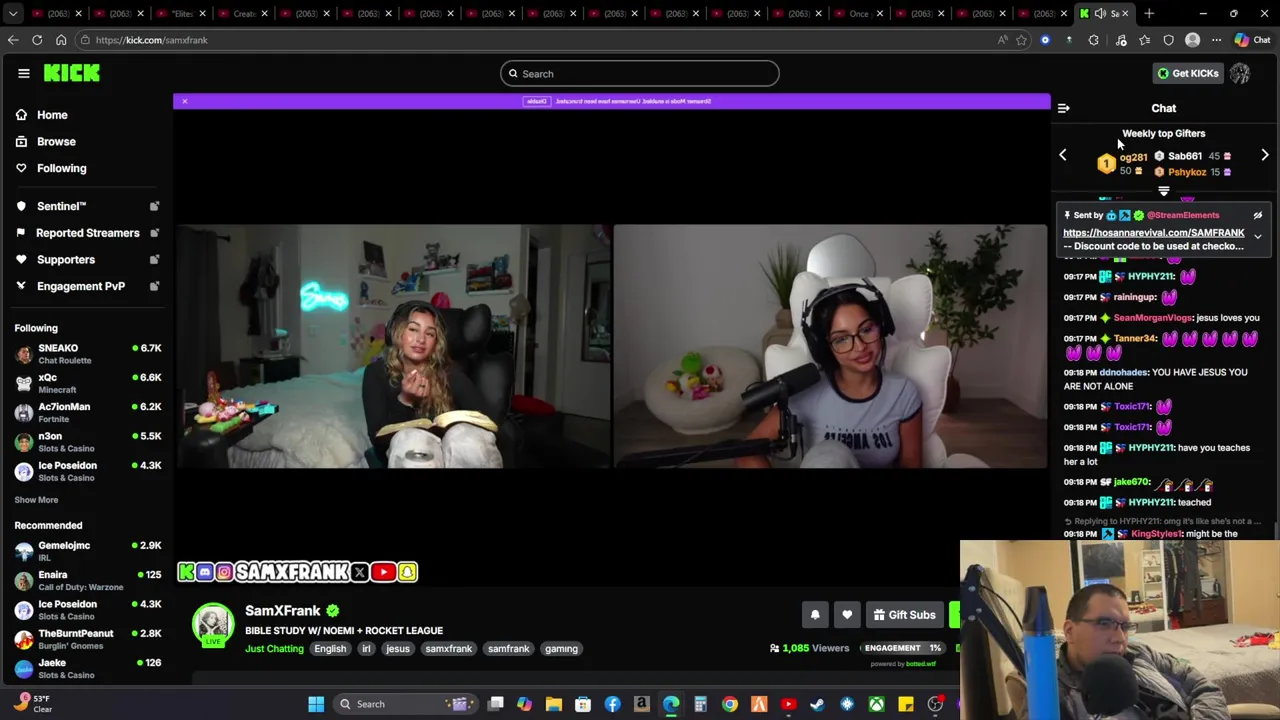Click SamXFrank's live profile avatar
Image resolution: width=1280 pixels, height=720 pixels.
[213, 625]
